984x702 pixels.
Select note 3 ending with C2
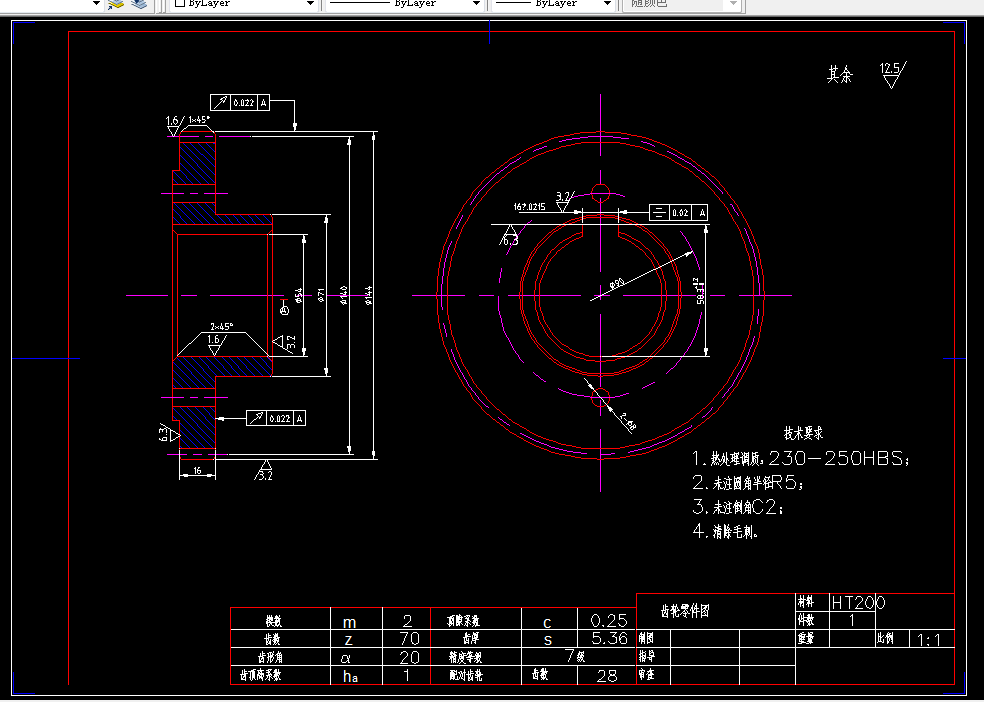coord(738,507)
